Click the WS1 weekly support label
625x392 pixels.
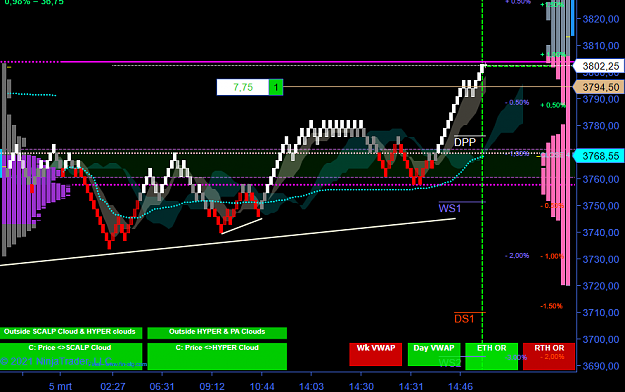450,208
